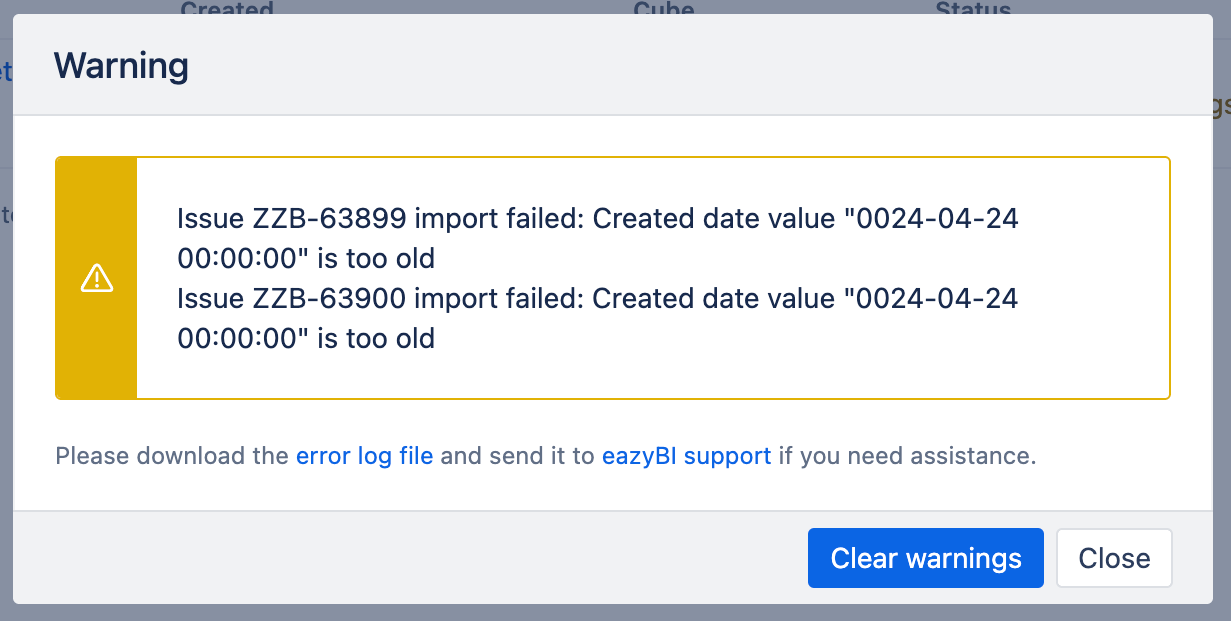
Task: Click the warning triangle icon
Action: point(96,278)
